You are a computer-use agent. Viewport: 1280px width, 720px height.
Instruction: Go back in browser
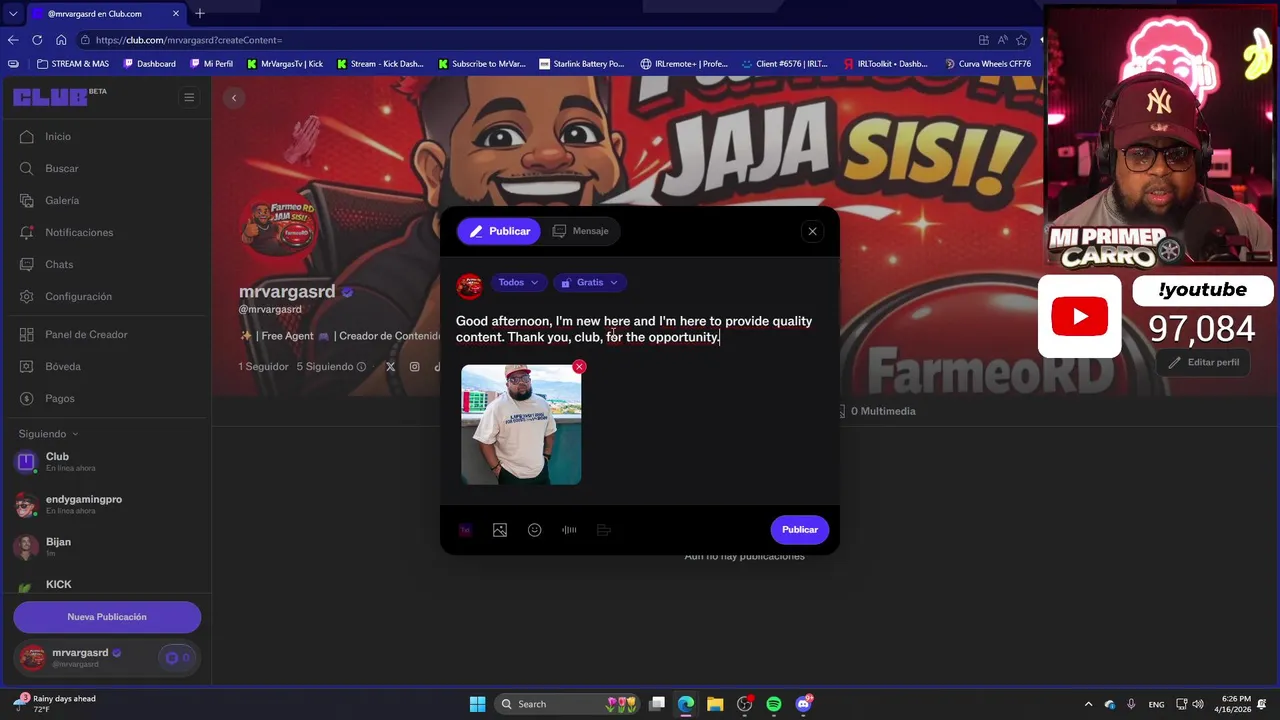13,40
